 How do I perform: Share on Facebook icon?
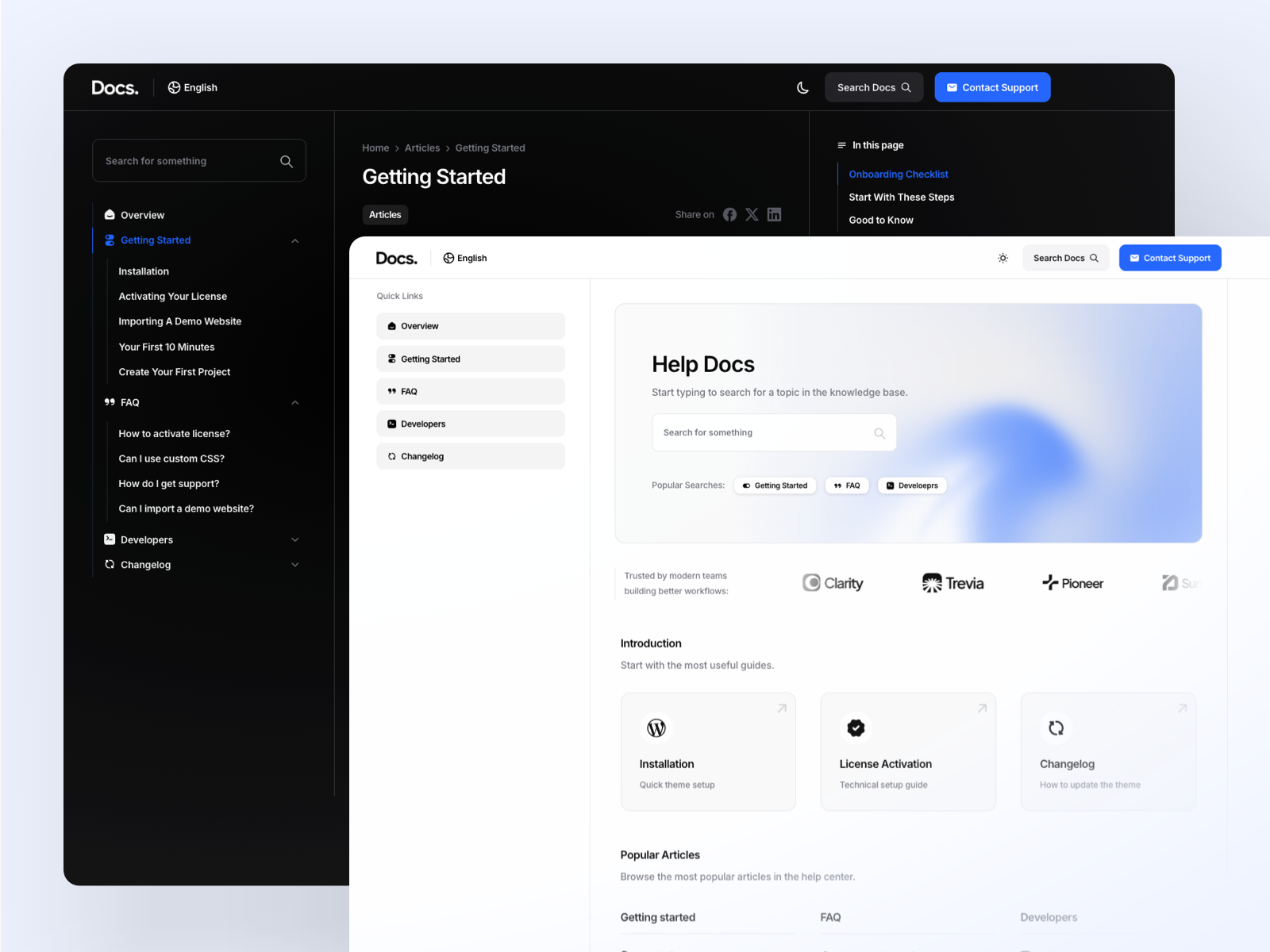coord(729,214)
